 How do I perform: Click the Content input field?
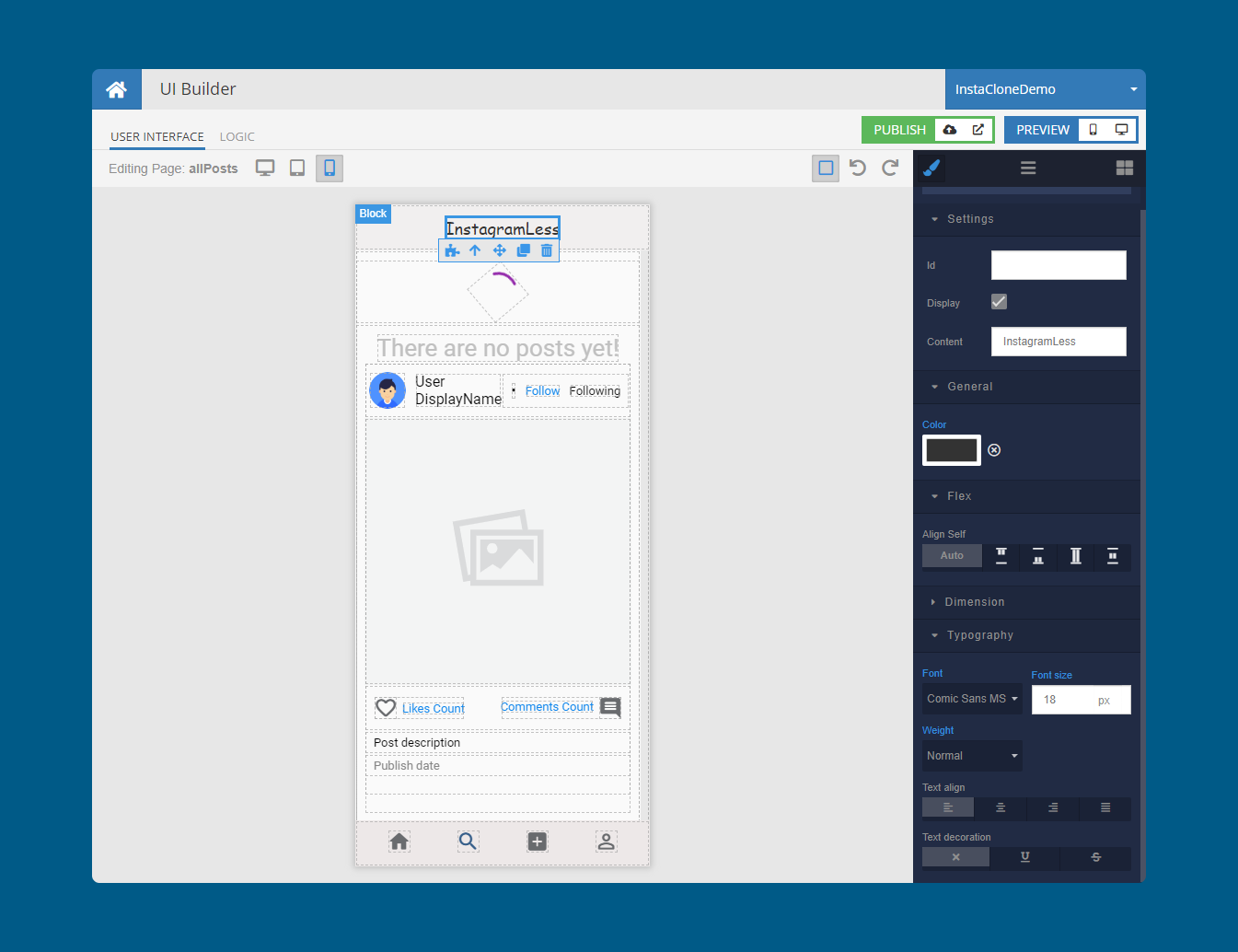pyautogui.click(x=1059, y=342)
